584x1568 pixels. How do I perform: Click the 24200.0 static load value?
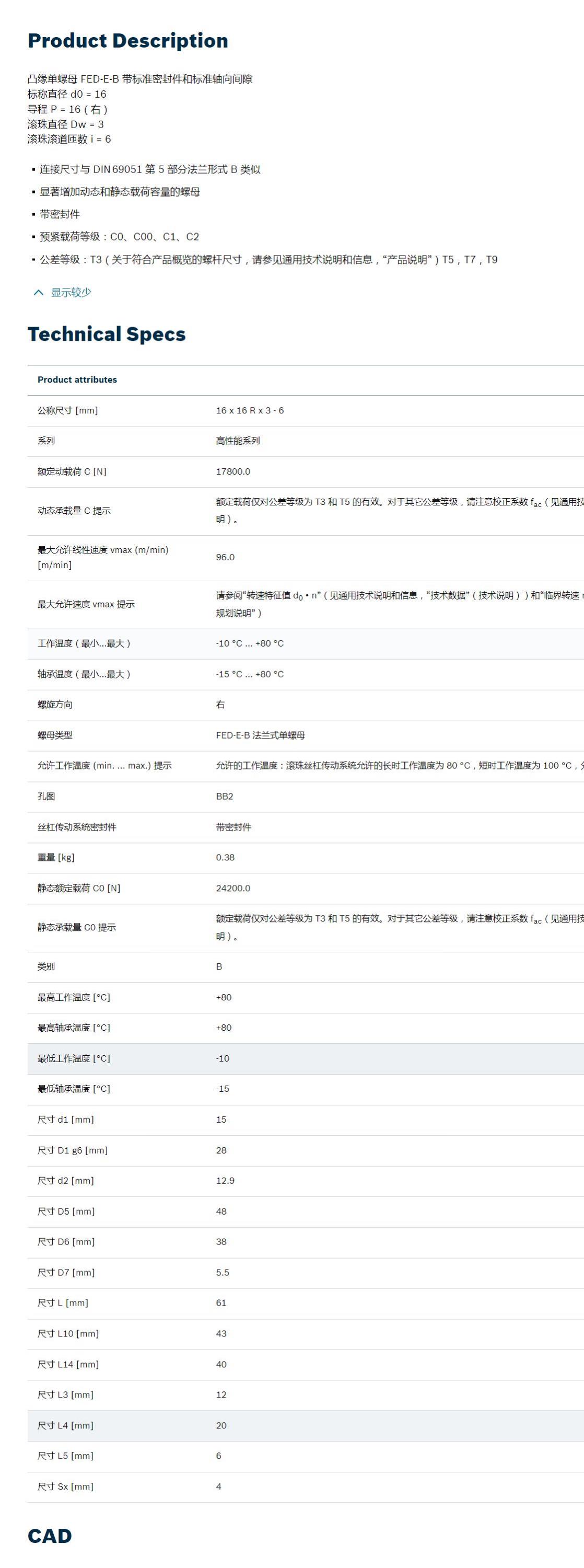pyautogui.click(x=233, y=888)
